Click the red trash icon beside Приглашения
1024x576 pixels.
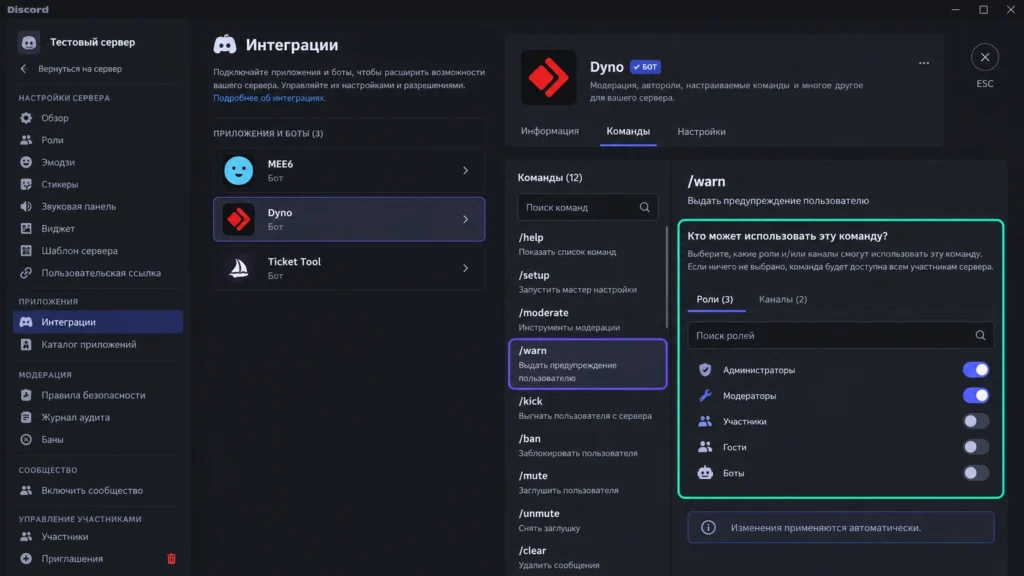click(x=171, y=559)
